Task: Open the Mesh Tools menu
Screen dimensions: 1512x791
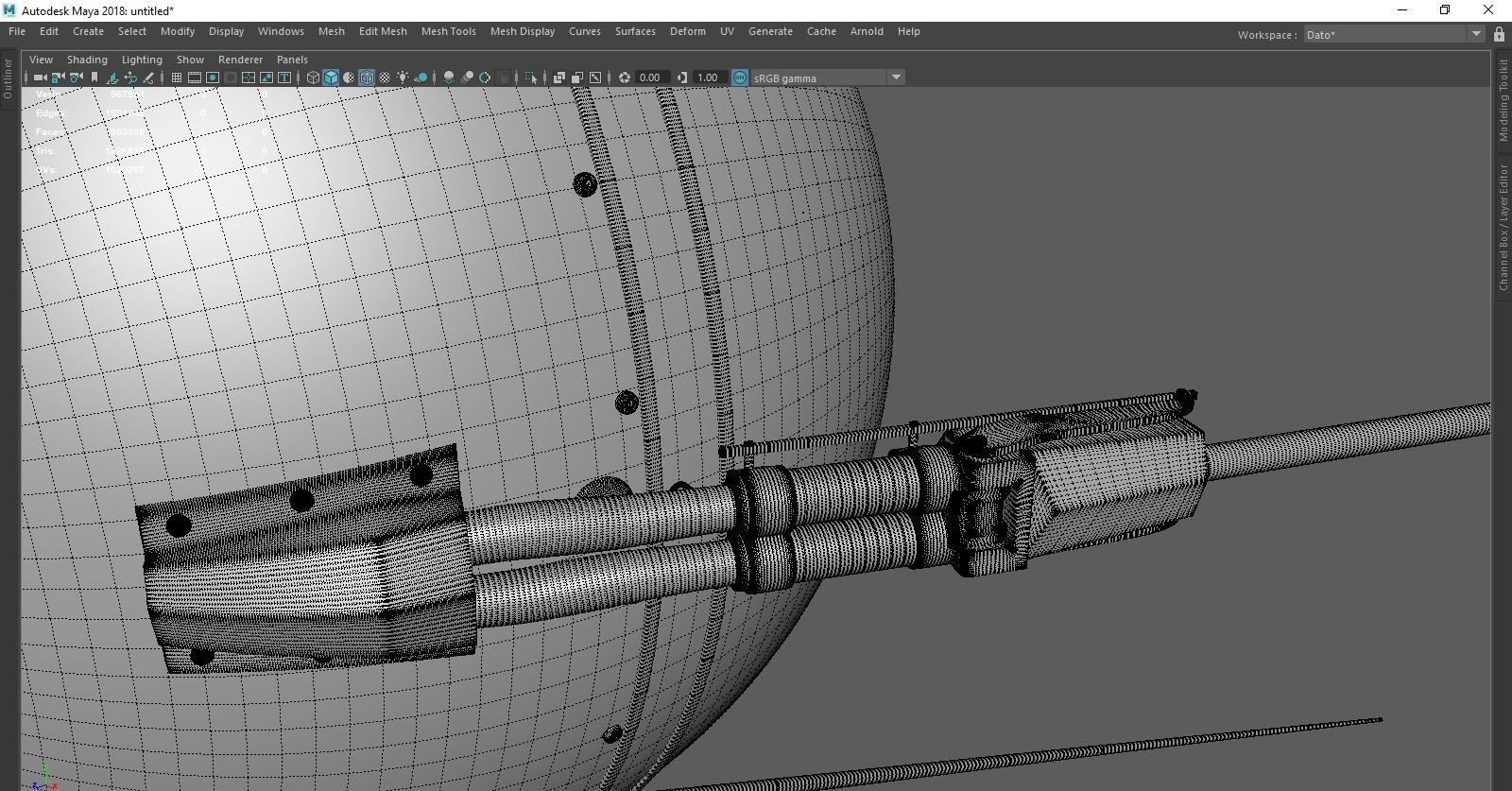Action: (x=449, y=31)
